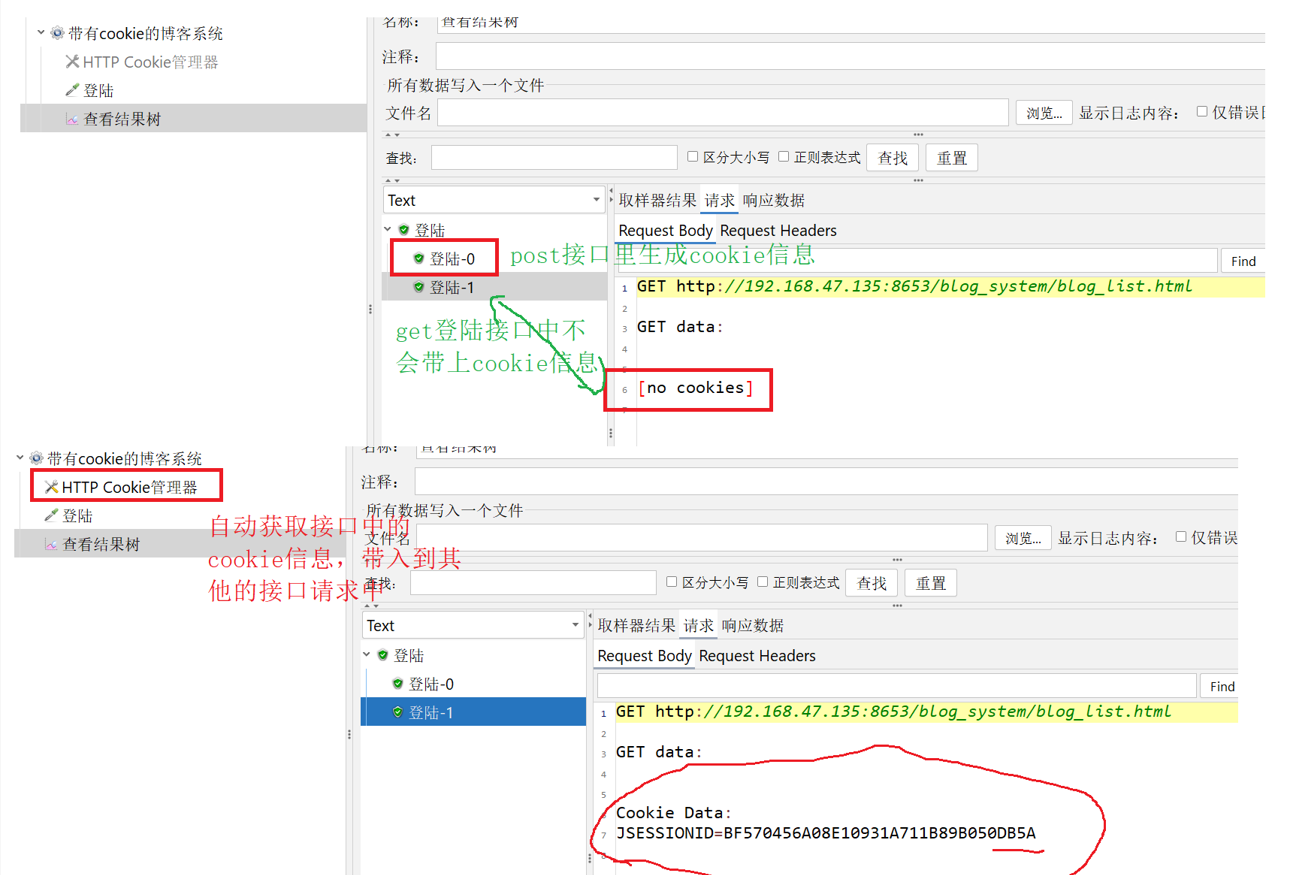Focus the 查找 search field in upper screenshot
The height and width of the screenshot is (875, 1303).
554,158
